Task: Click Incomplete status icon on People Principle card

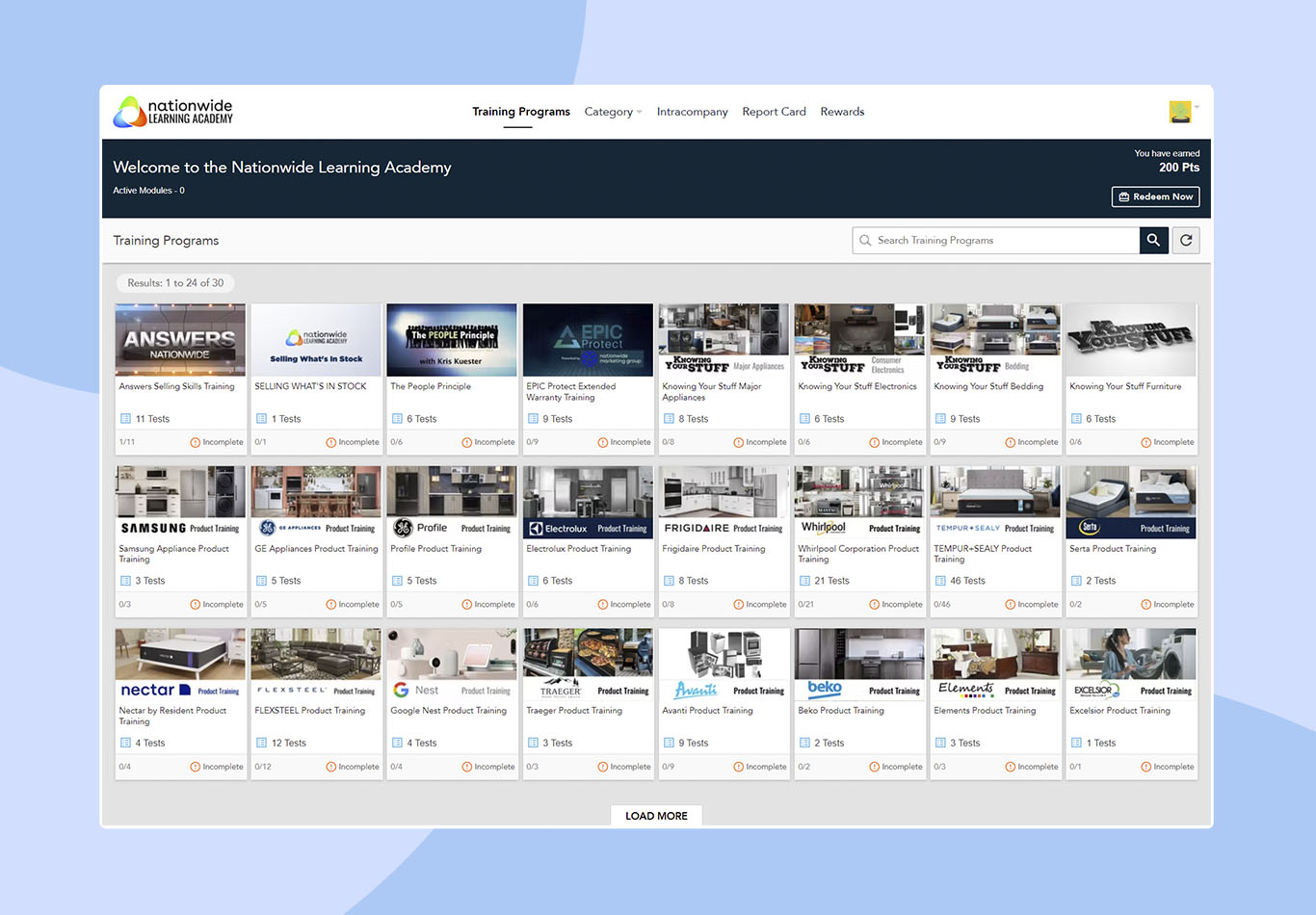Action: [467, 443]
